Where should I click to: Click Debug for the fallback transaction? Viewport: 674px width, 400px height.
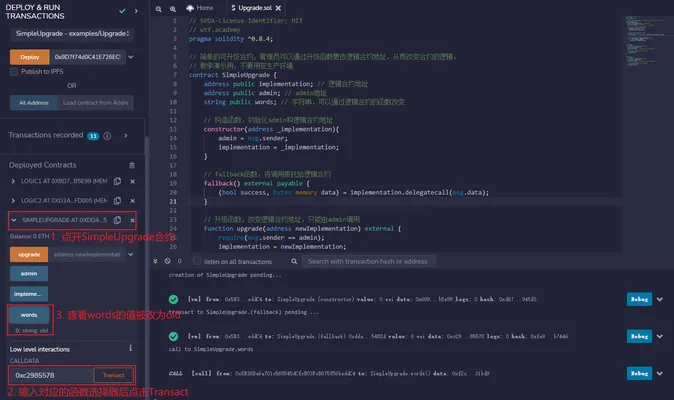tap(639, 336)
